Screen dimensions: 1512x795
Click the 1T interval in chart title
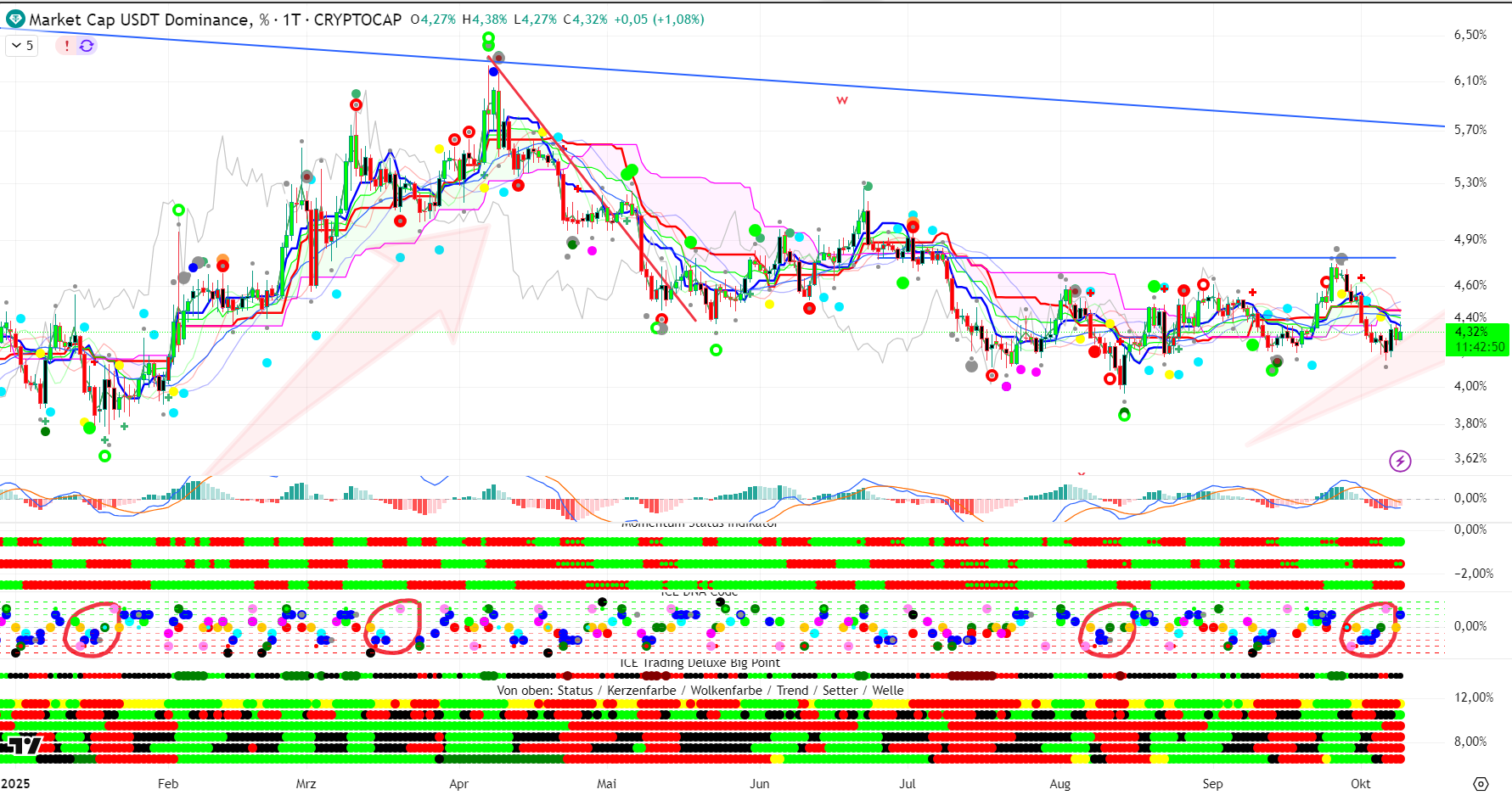point(291,20)
